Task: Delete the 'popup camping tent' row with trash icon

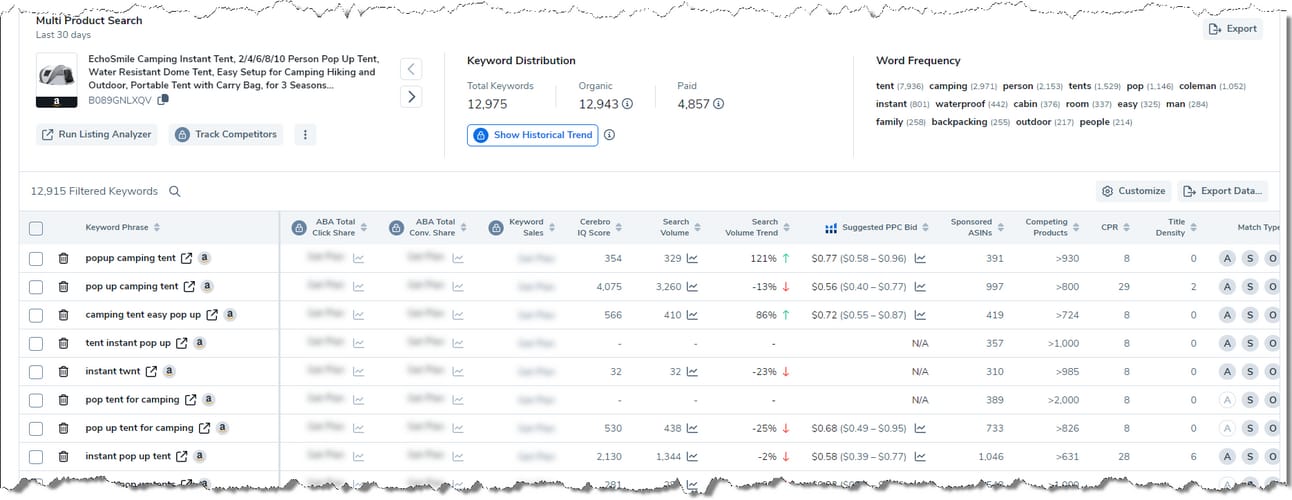Action: [63, 258]
